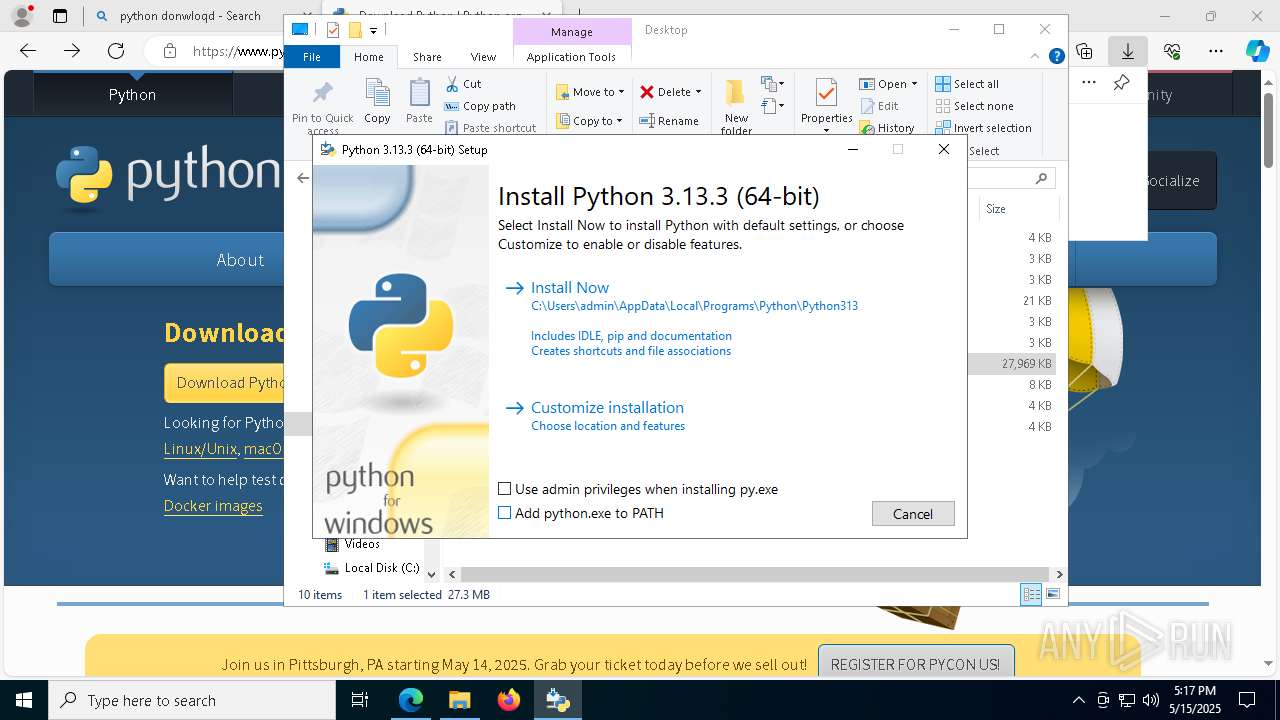Create a New folder from the ribbon
The height and width of the screenshot is (720, 1280).
pos(736,106)
